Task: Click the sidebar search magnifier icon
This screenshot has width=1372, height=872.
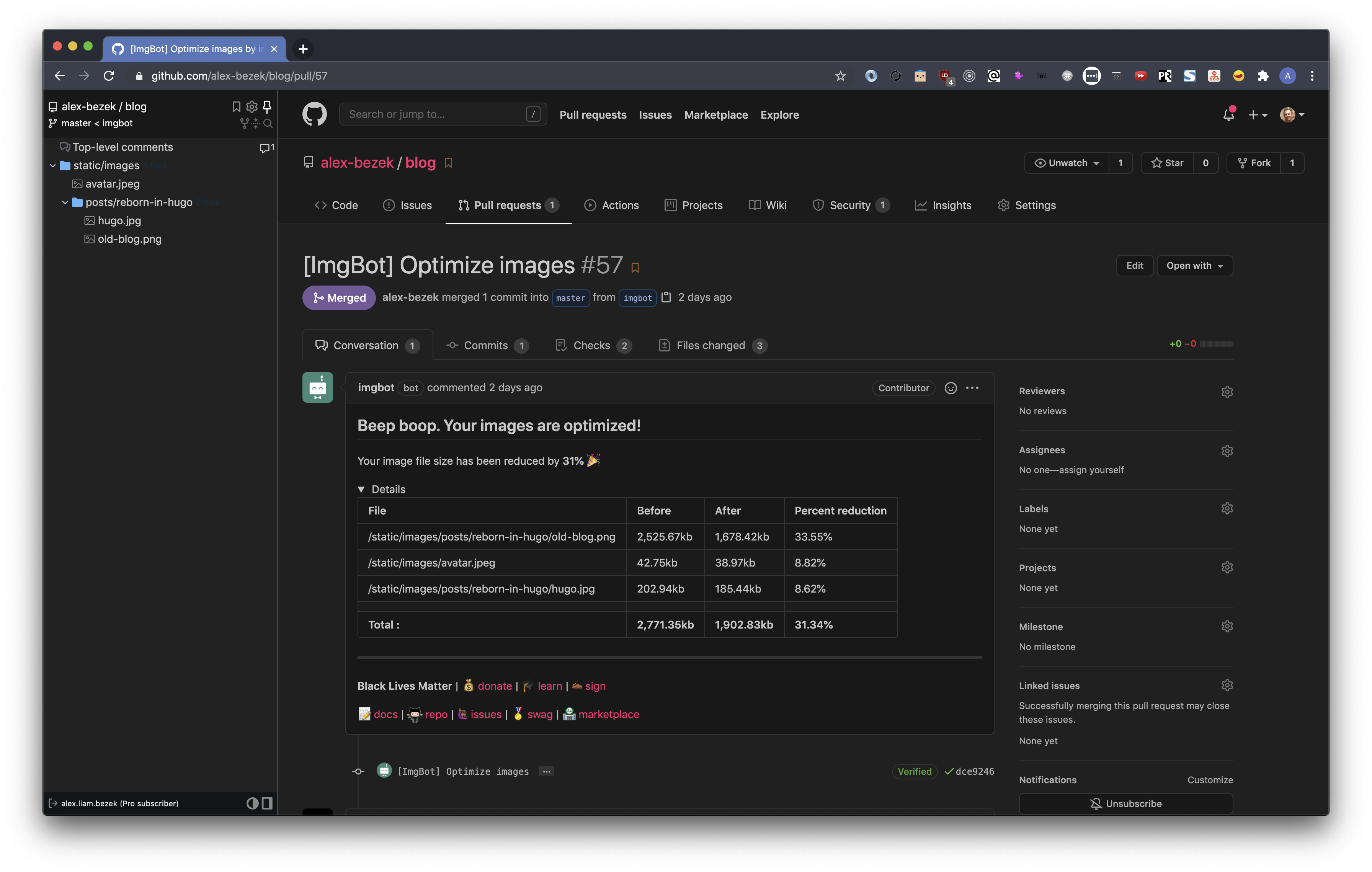Action: (268, 123)
